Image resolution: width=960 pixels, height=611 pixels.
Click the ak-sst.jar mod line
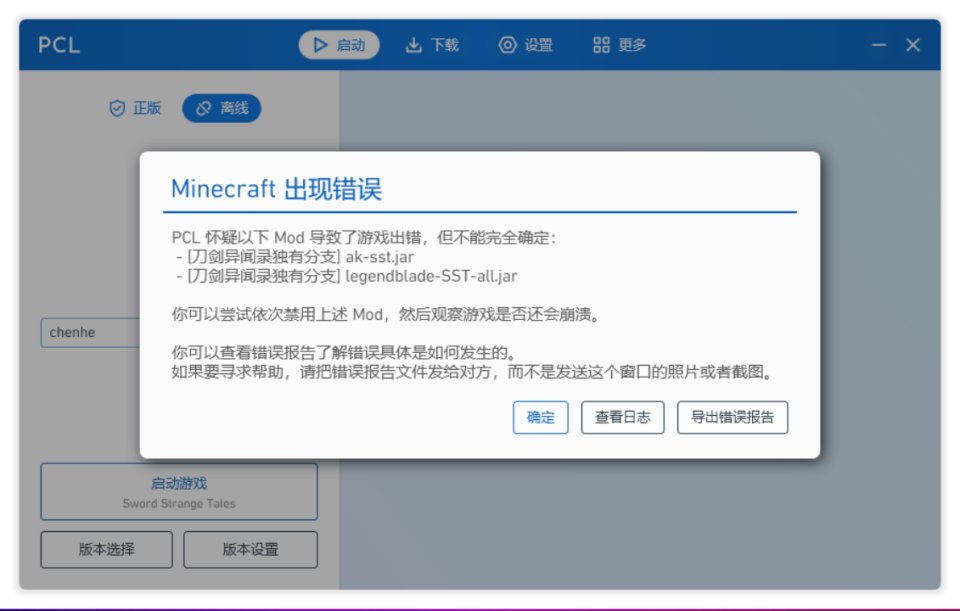[295, 257]
